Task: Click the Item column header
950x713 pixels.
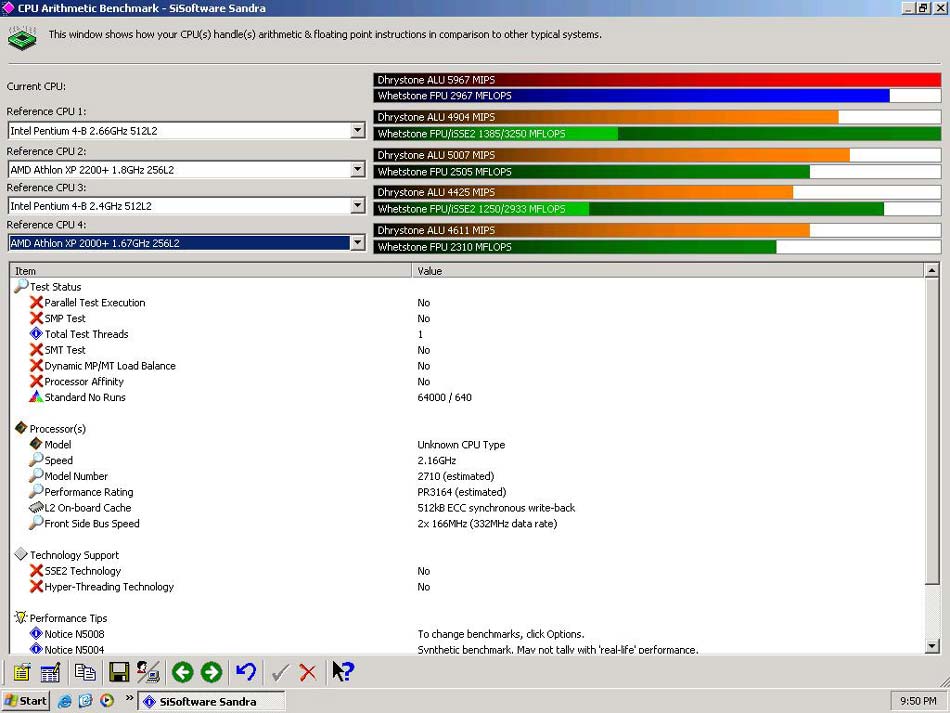Action: tap(211, 271)
